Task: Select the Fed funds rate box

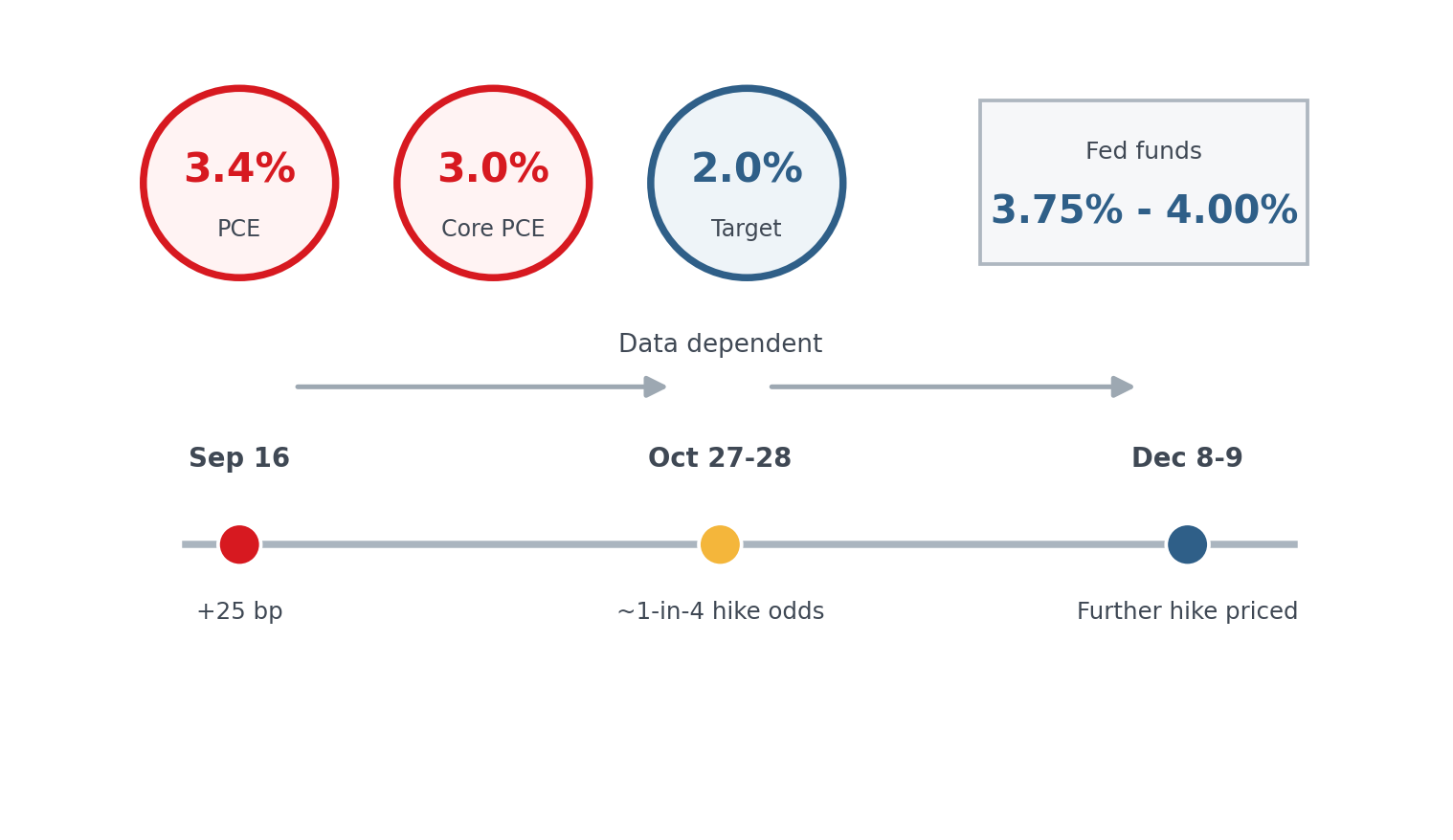Action: pos(1144,182)
